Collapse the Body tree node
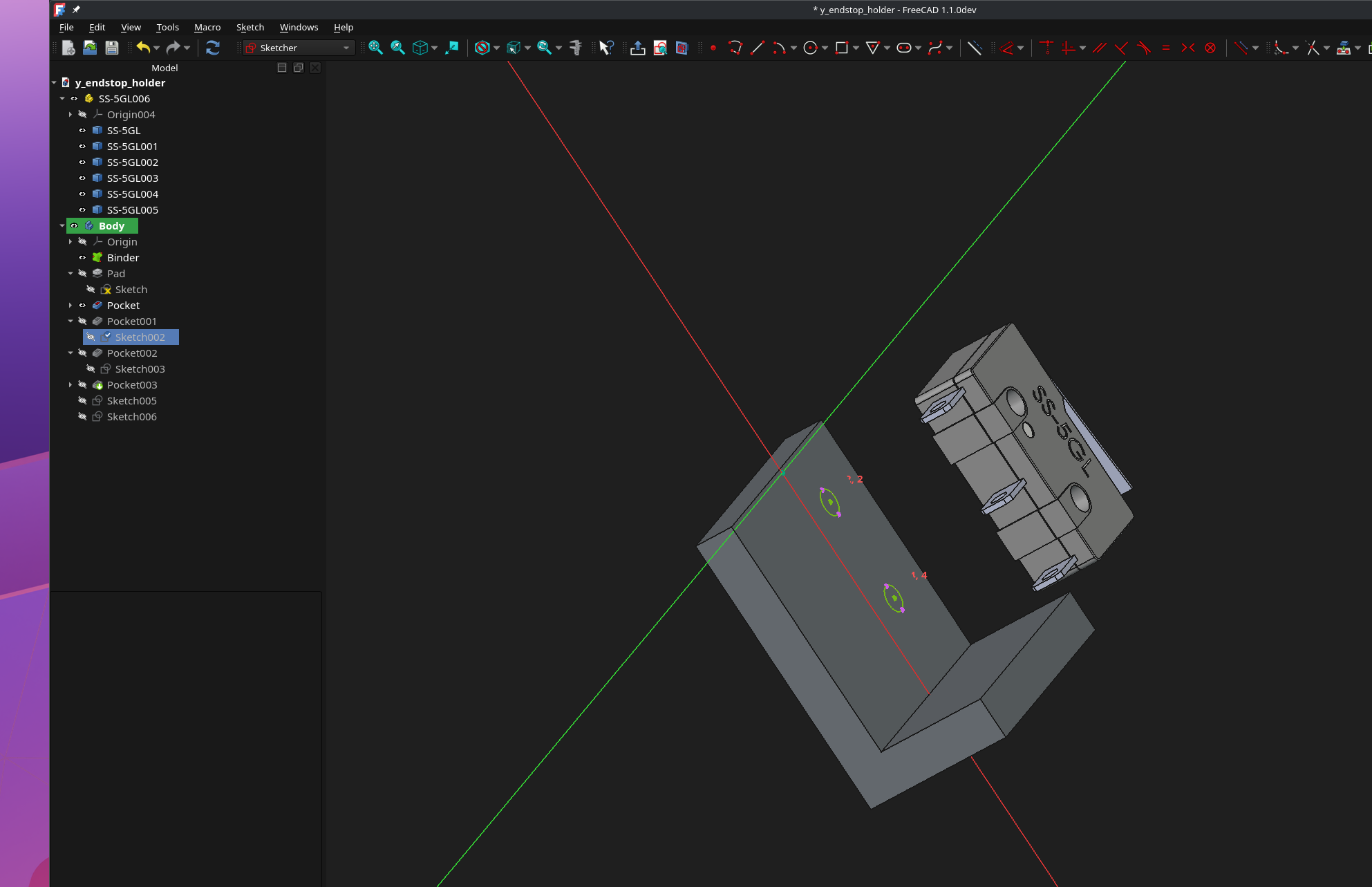Screen dimensions: 1372x887 point(62,226)
